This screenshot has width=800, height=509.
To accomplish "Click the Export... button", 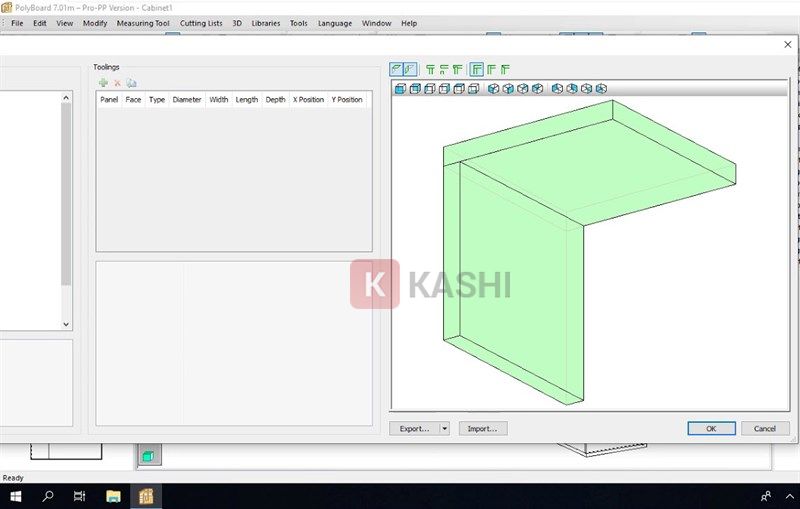I will point(414,428).
